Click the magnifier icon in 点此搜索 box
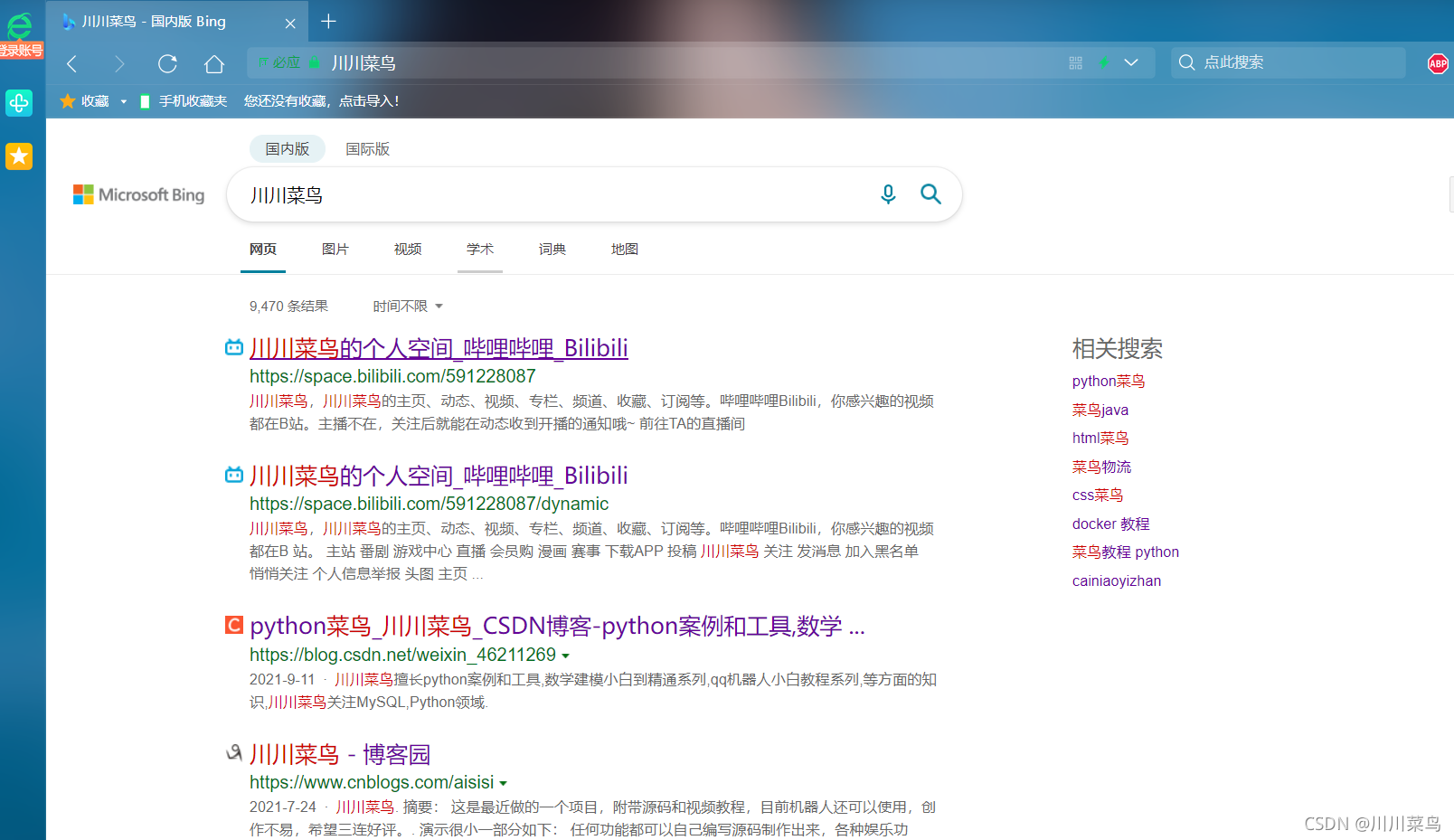1454x840 pixels. coord(1187,62)
